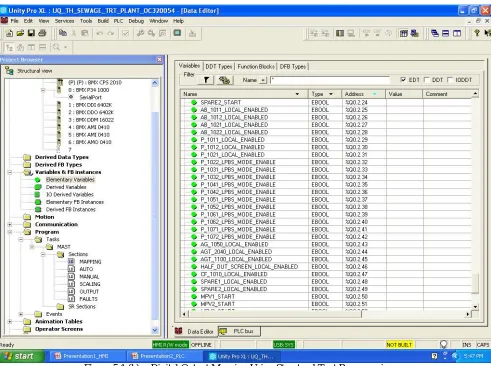Click the icon right of the funnel filter
Image resolution: width=491 pixels, height=366 pixels.
(225, 80)
